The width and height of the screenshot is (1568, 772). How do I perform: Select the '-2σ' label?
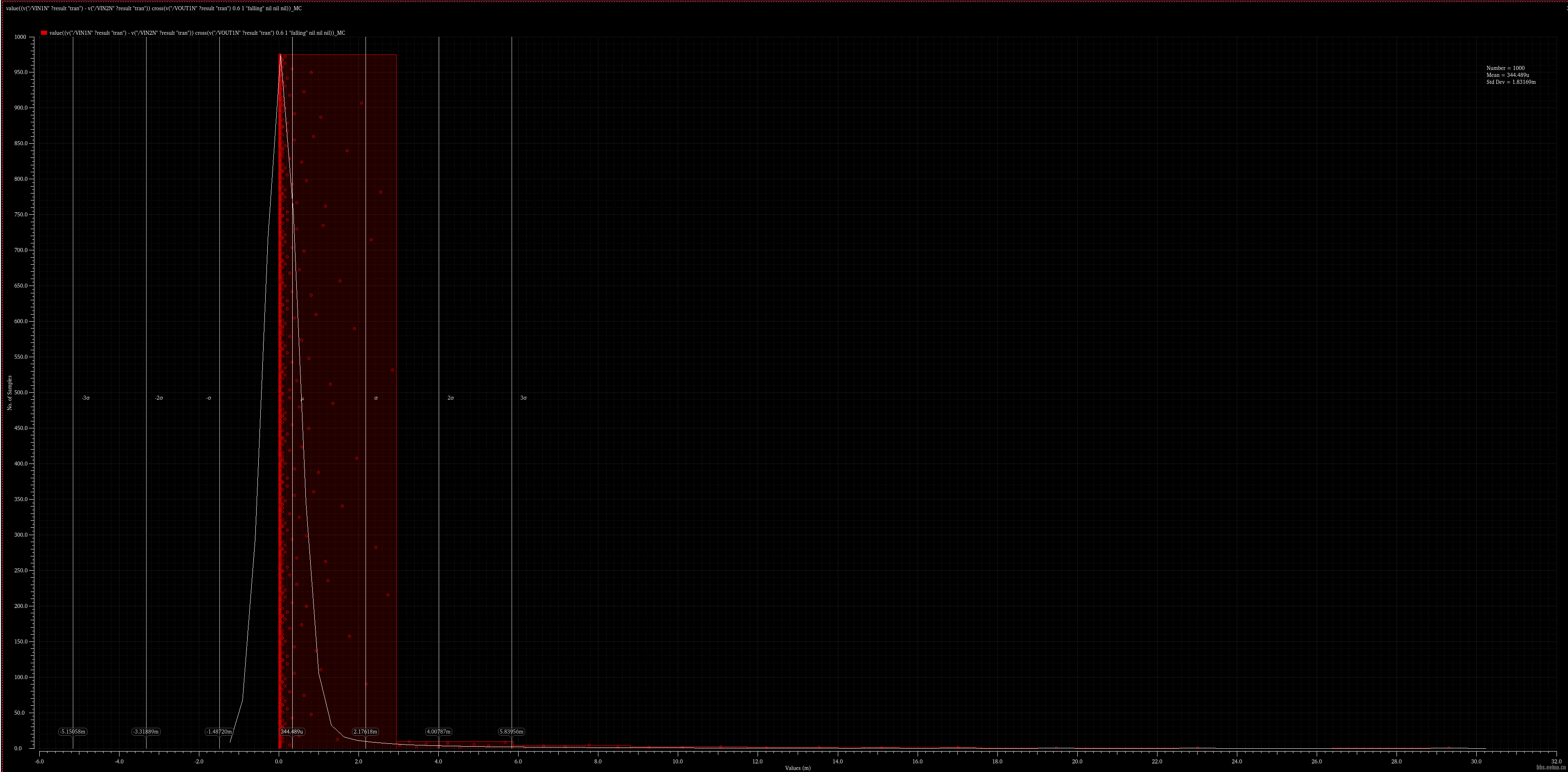click(159, 398)
